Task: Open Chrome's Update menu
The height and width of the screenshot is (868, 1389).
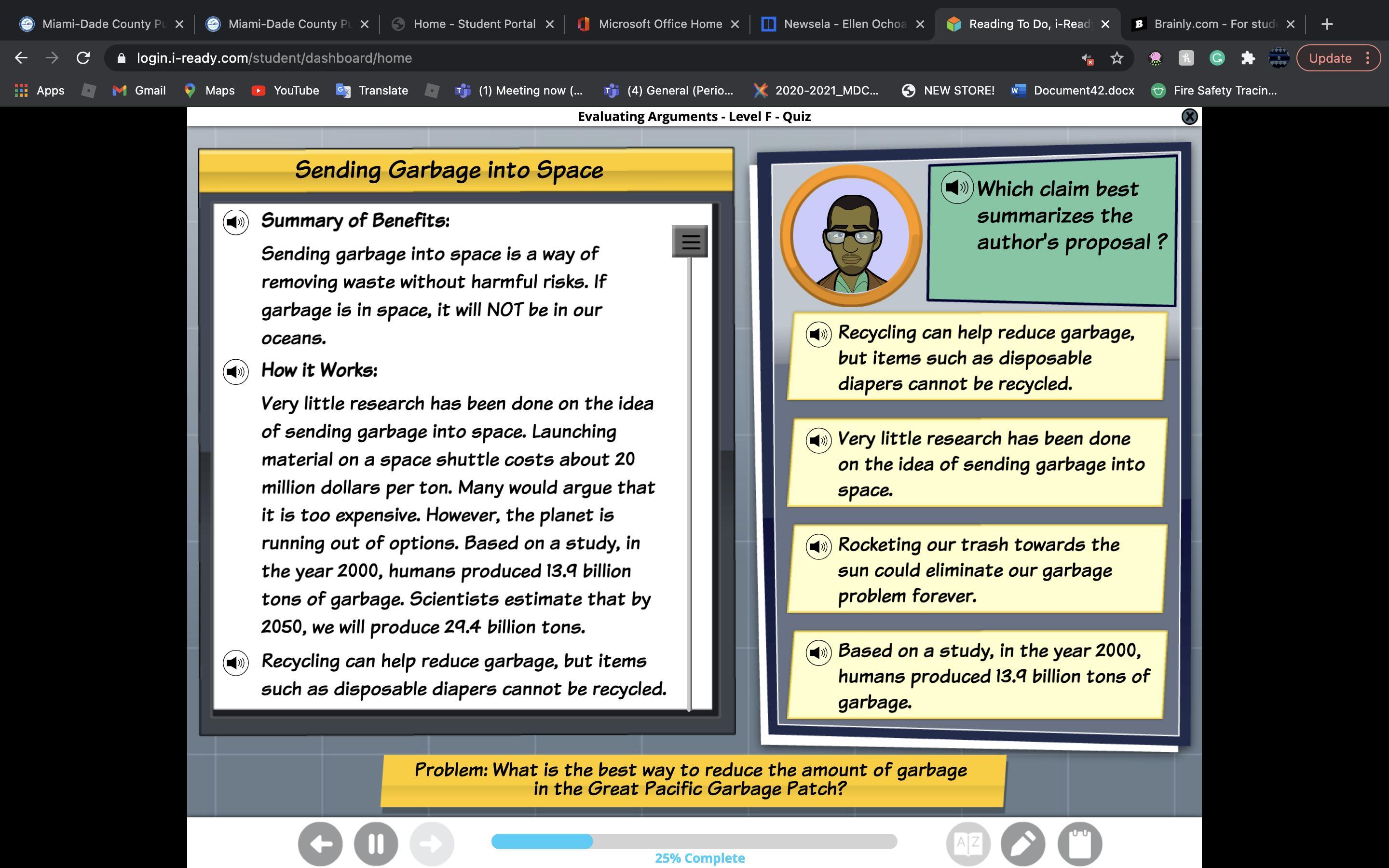Action: (x=1338, y=58)
